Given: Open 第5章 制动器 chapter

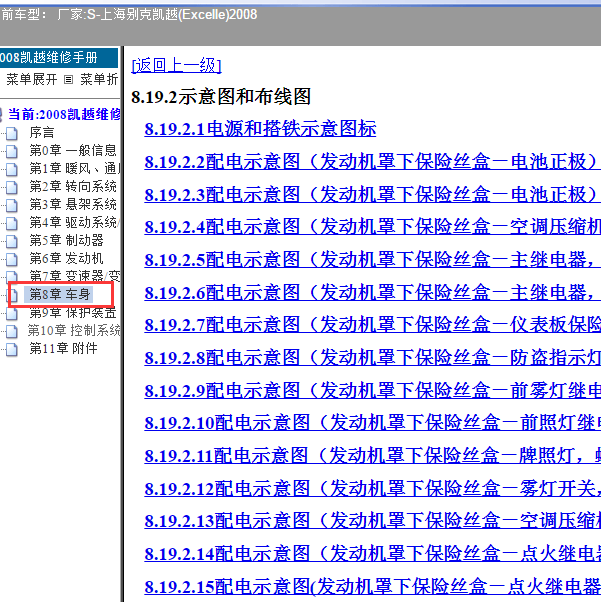Looking at the screenshot, I should pos(66,240).
